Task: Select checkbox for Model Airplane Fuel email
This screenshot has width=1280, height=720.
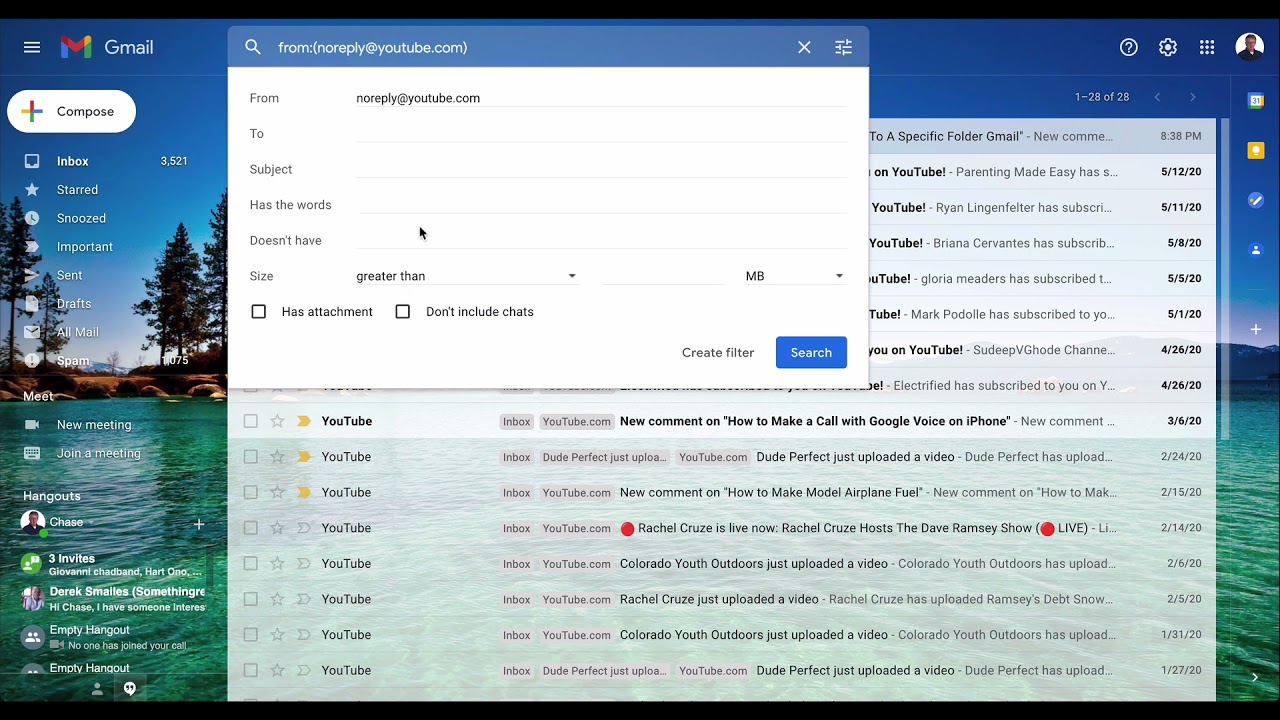Action: tap(251, 492)
